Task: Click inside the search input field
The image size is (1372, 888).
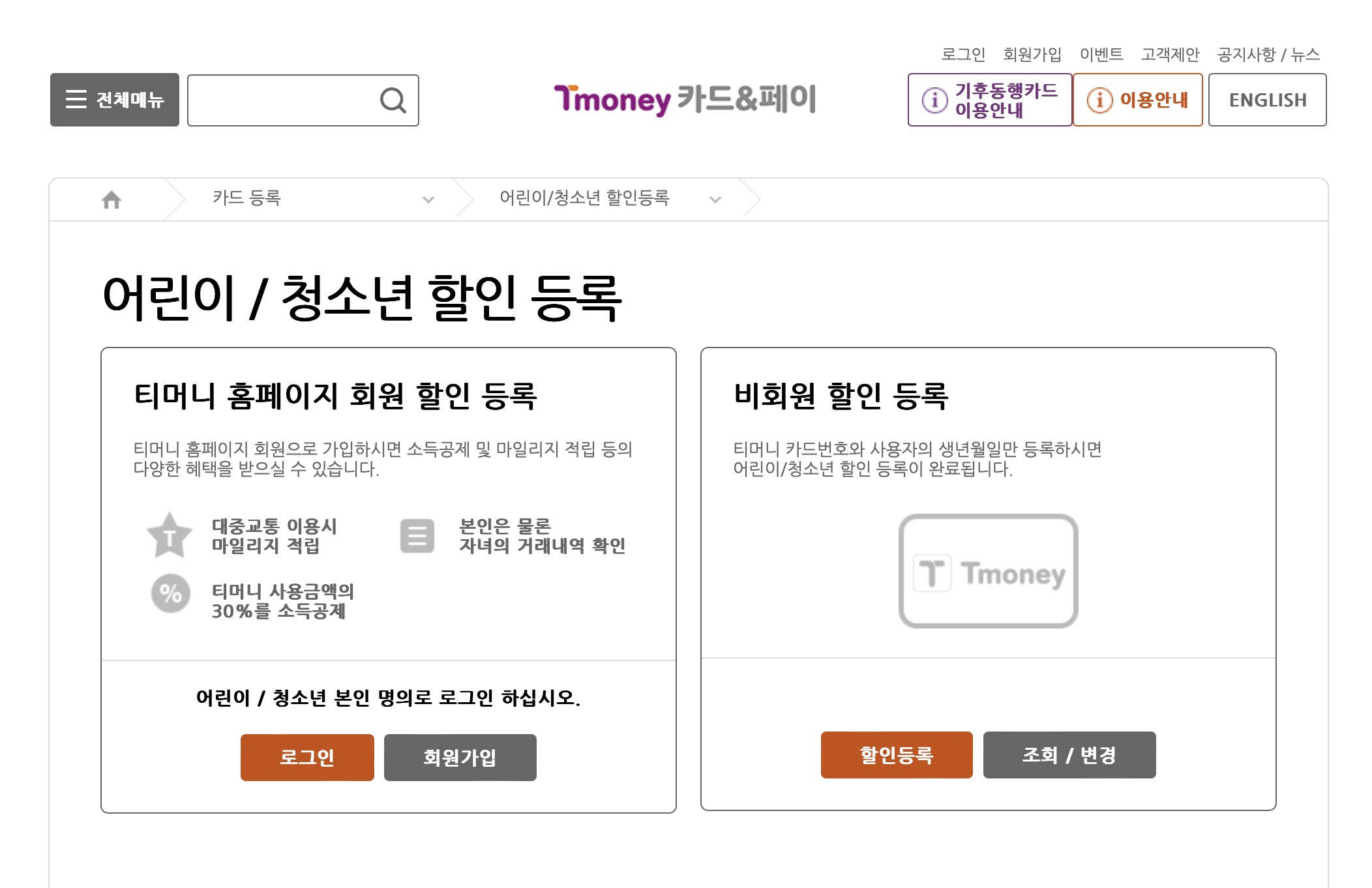Action: click(280, 100)
